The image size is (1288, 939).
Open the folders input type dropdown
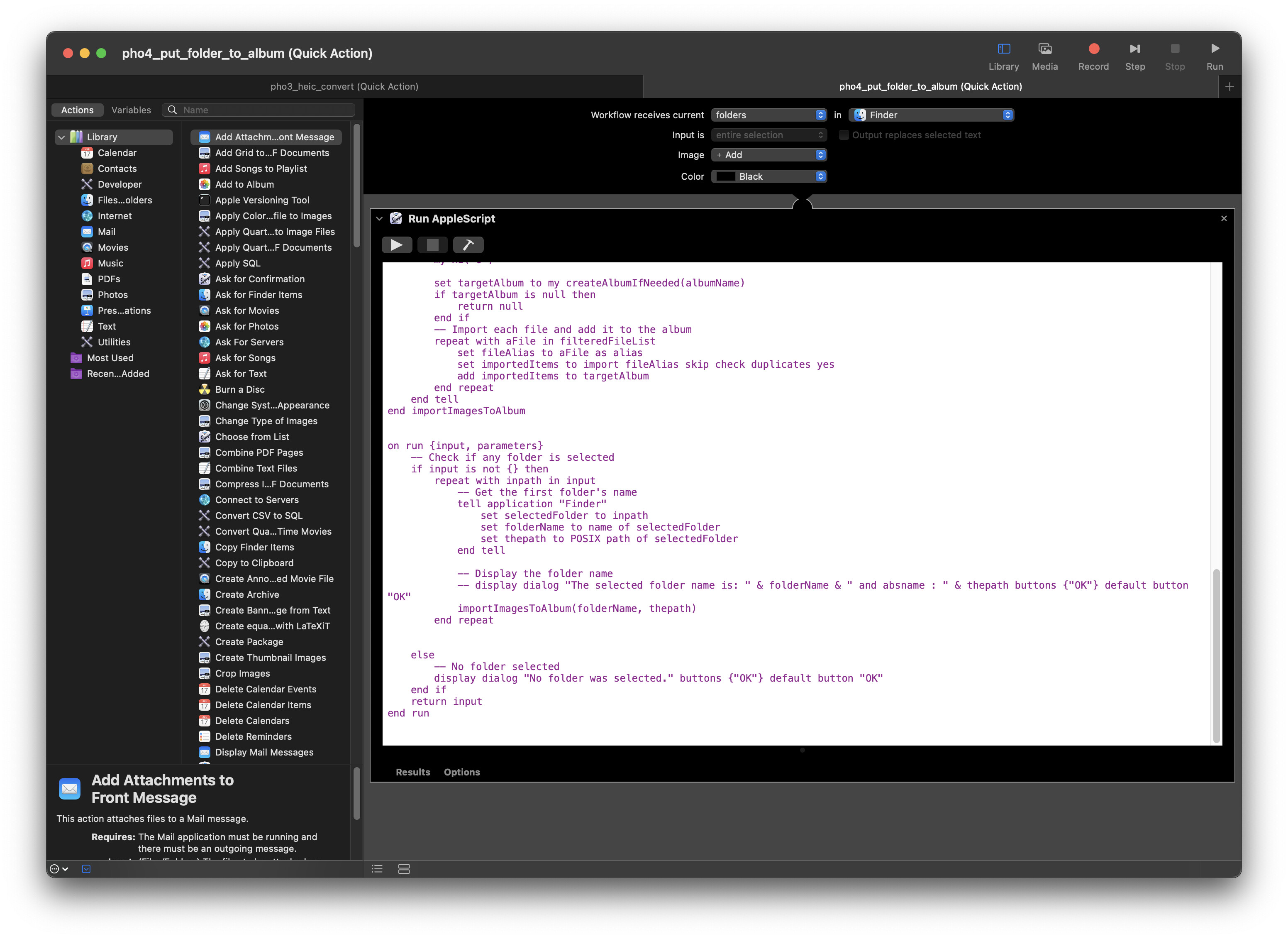tap(769, 115)
